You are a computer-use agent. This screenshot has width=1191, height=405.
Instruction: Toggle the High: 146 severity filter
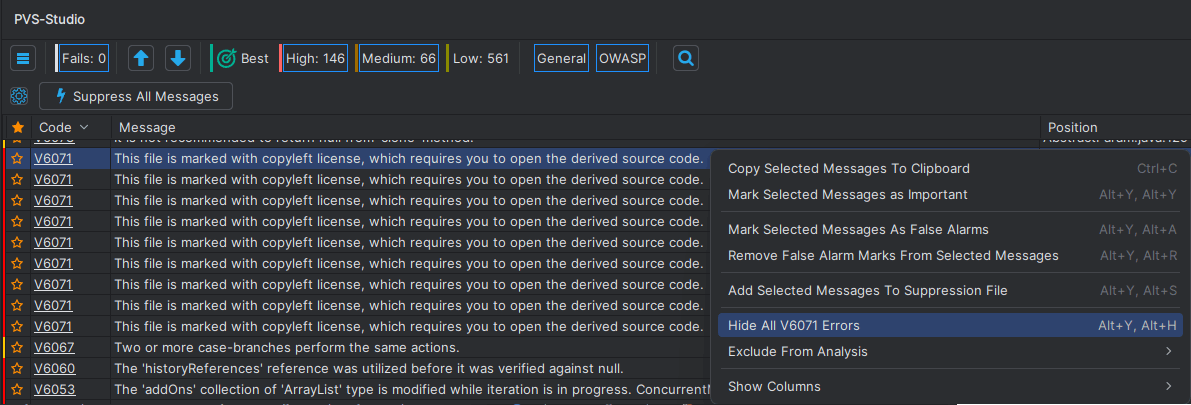pos(314,59)
